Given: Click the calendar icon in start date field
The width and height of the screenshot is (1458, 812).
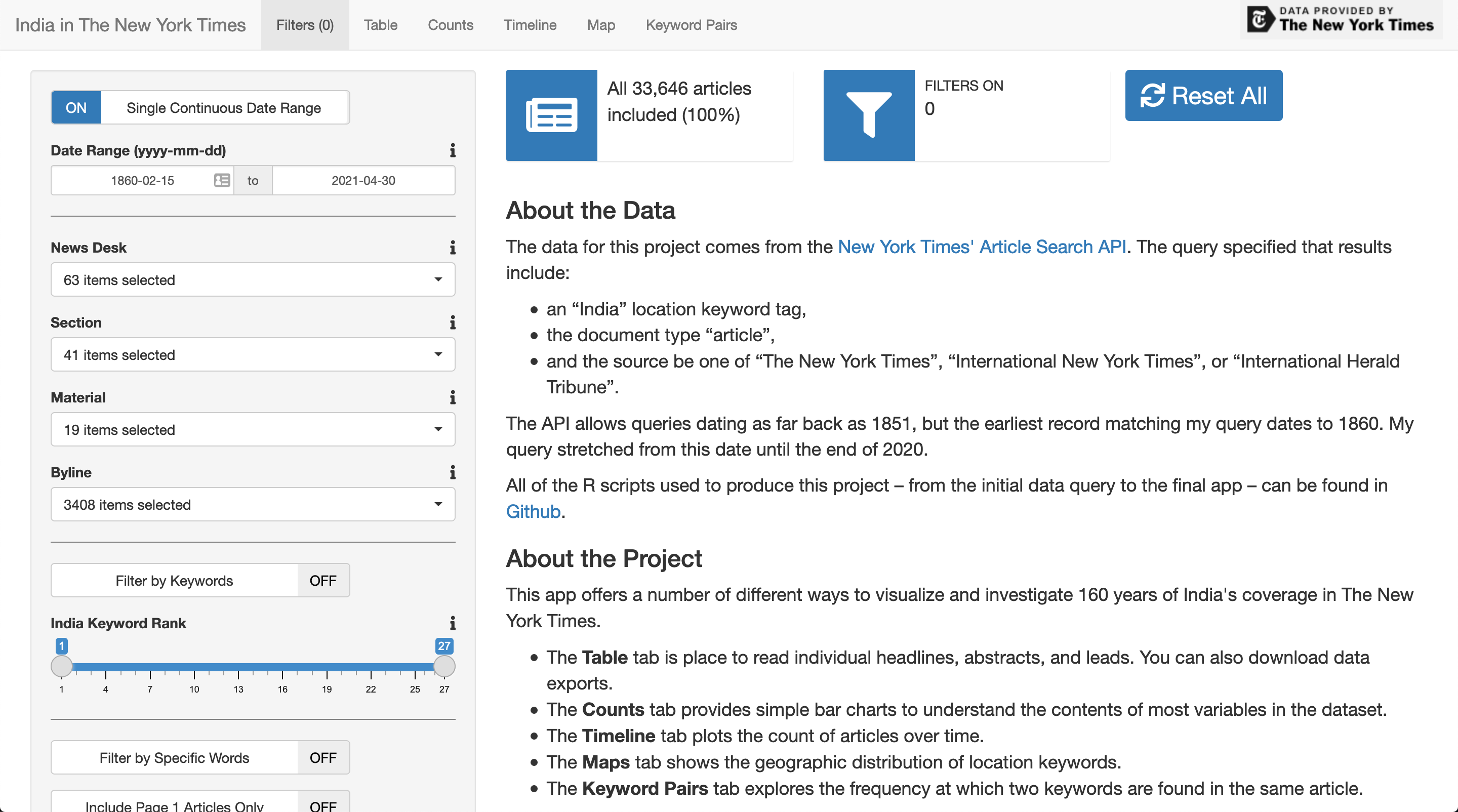Looking at the screenshot, I should point(222,181).
